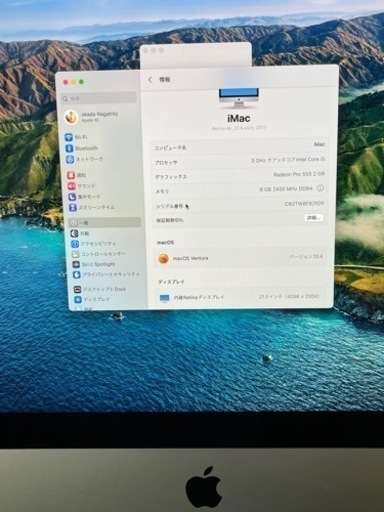Select General (一般) in the sidebar
Image resolution: width=384 pixels, height=512 pixels.
click(105, 222)
